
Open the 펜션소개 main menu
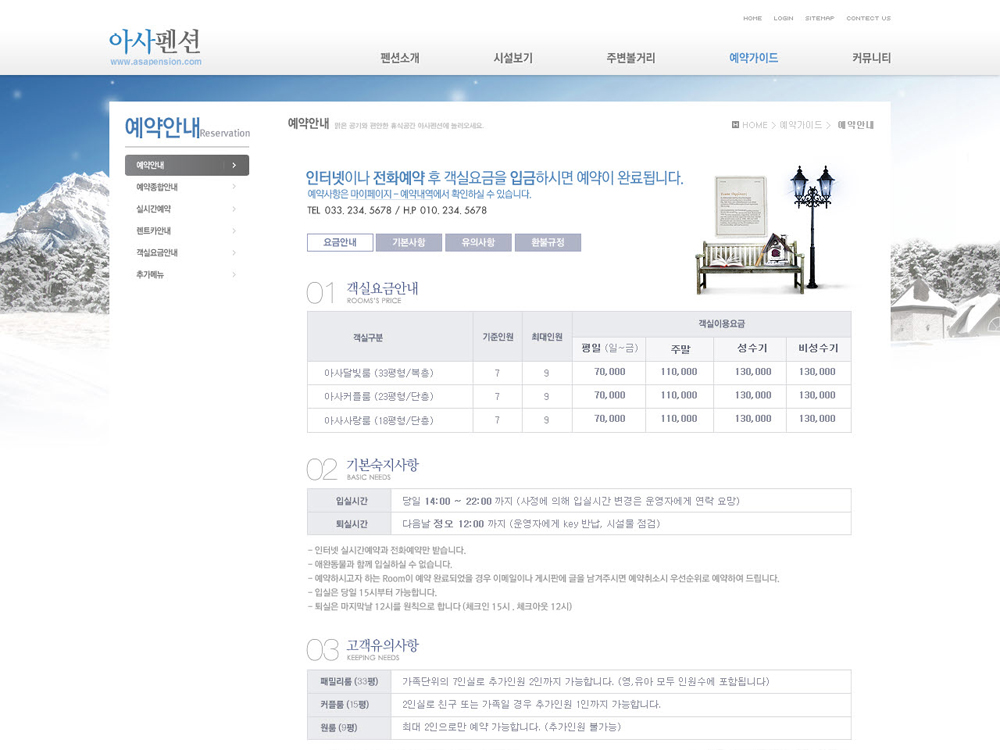(400, 58)
